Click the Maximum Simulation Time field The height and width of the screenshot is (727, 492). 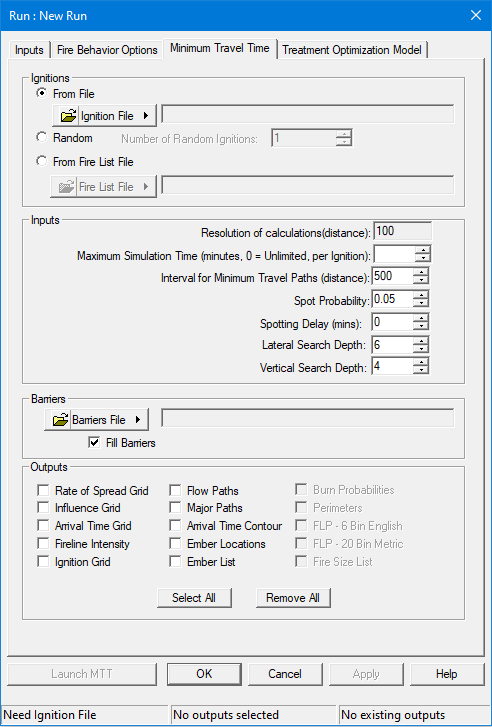click(393, 254)
